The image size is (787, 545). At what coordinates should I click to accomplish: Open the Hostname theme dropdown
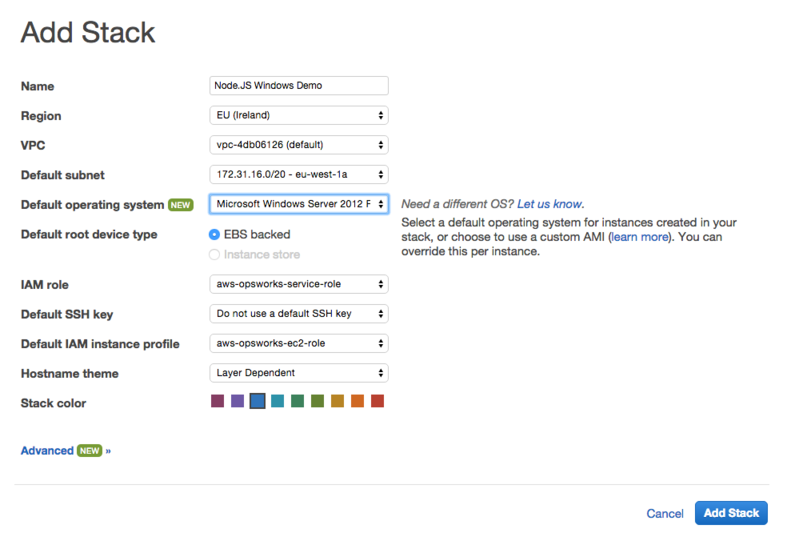(x=299, y=373)
